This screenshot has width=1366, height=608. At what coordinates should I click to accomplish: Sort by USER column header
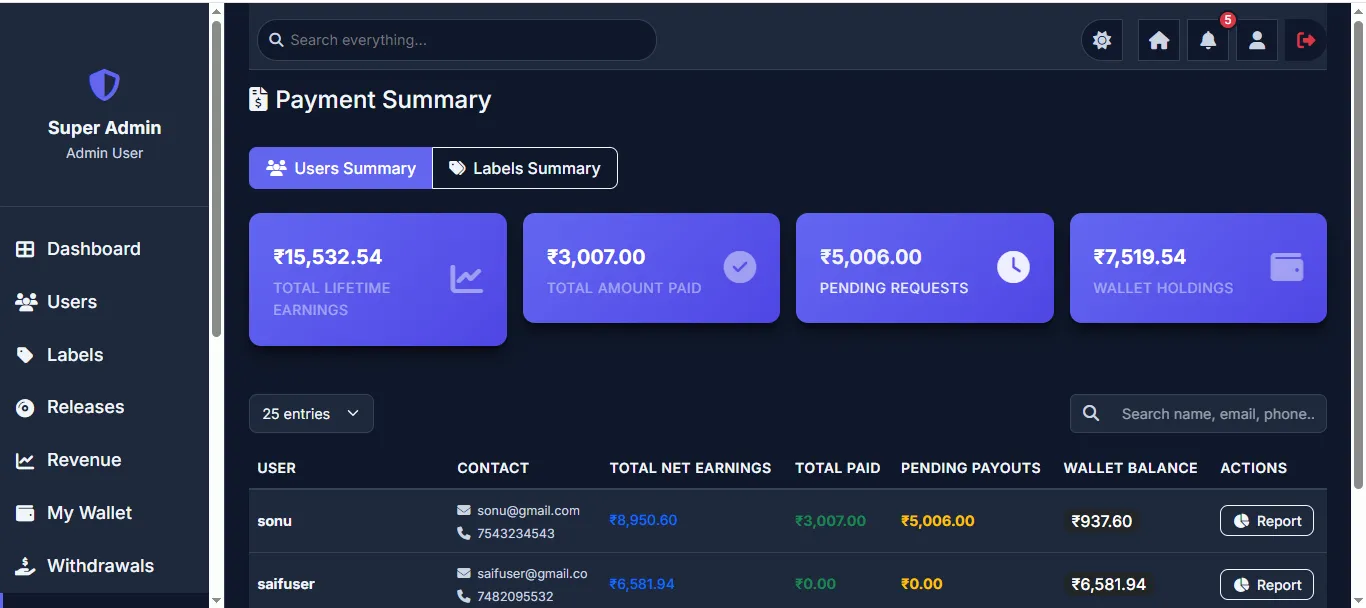(x=277, y=468)
